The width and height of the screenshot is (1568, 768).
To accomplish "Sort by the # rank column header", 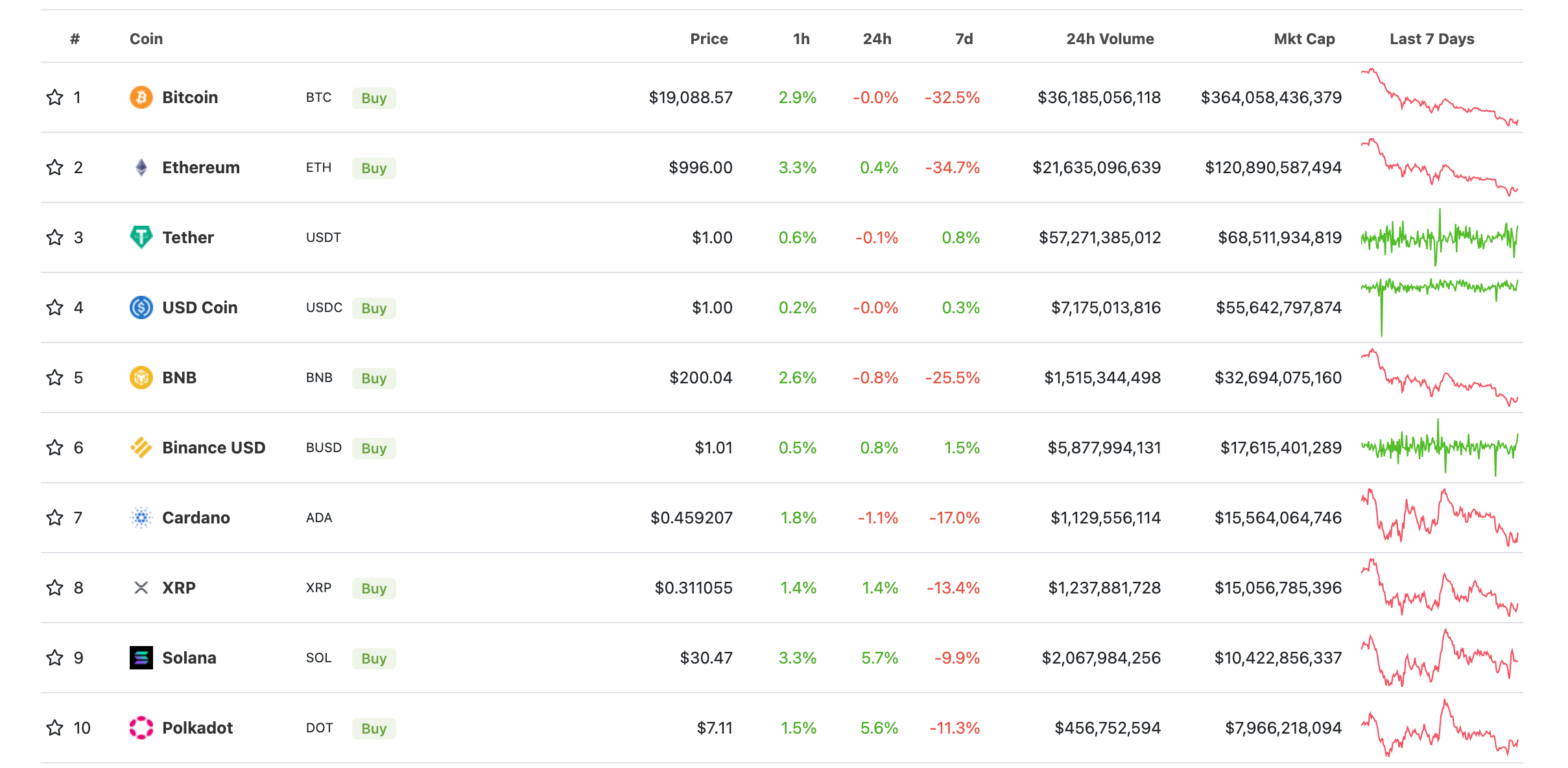I will 75,39.
